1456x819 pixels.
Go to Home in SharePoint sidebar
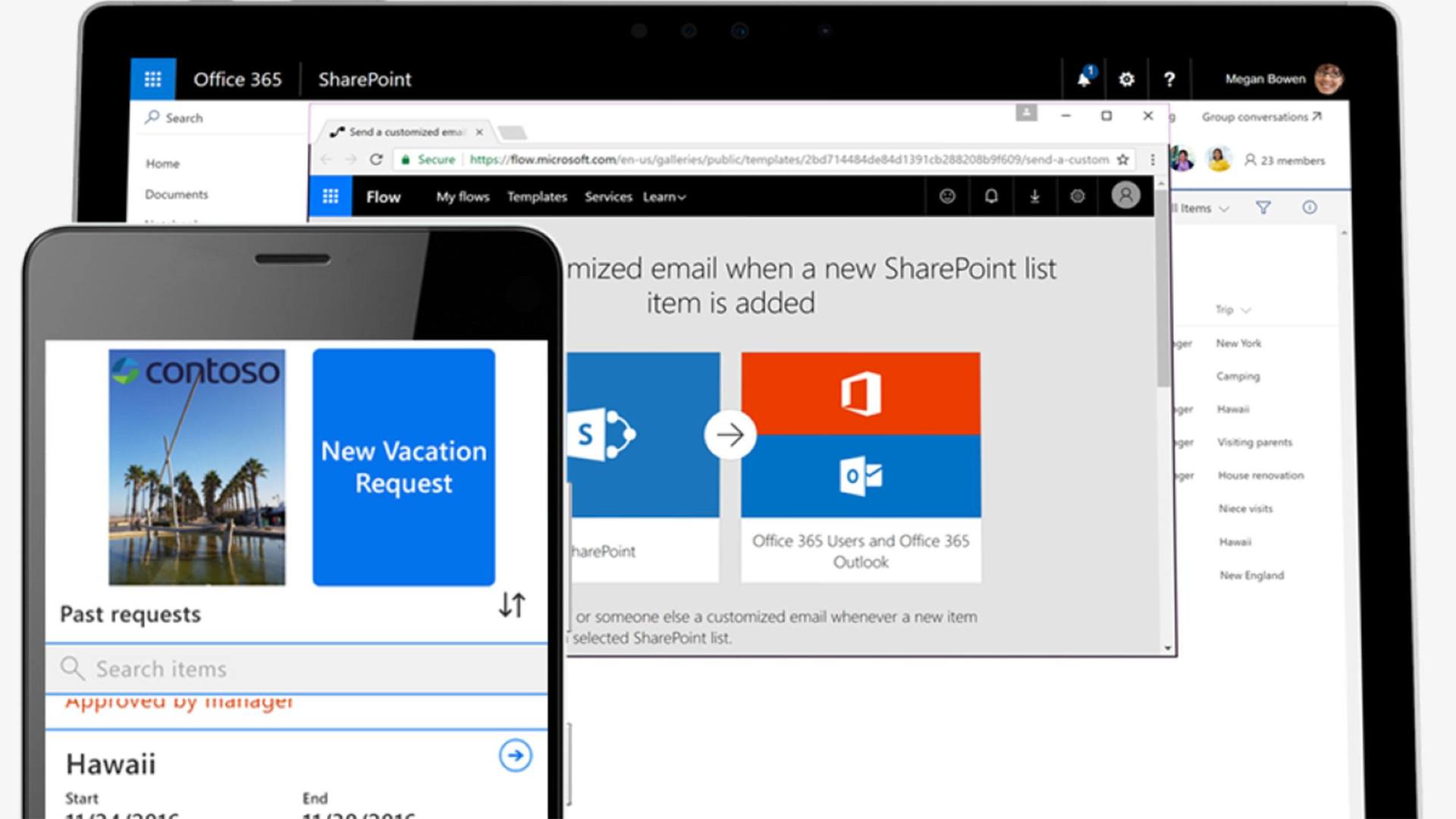pyautogui.click(x=162, y=164)
